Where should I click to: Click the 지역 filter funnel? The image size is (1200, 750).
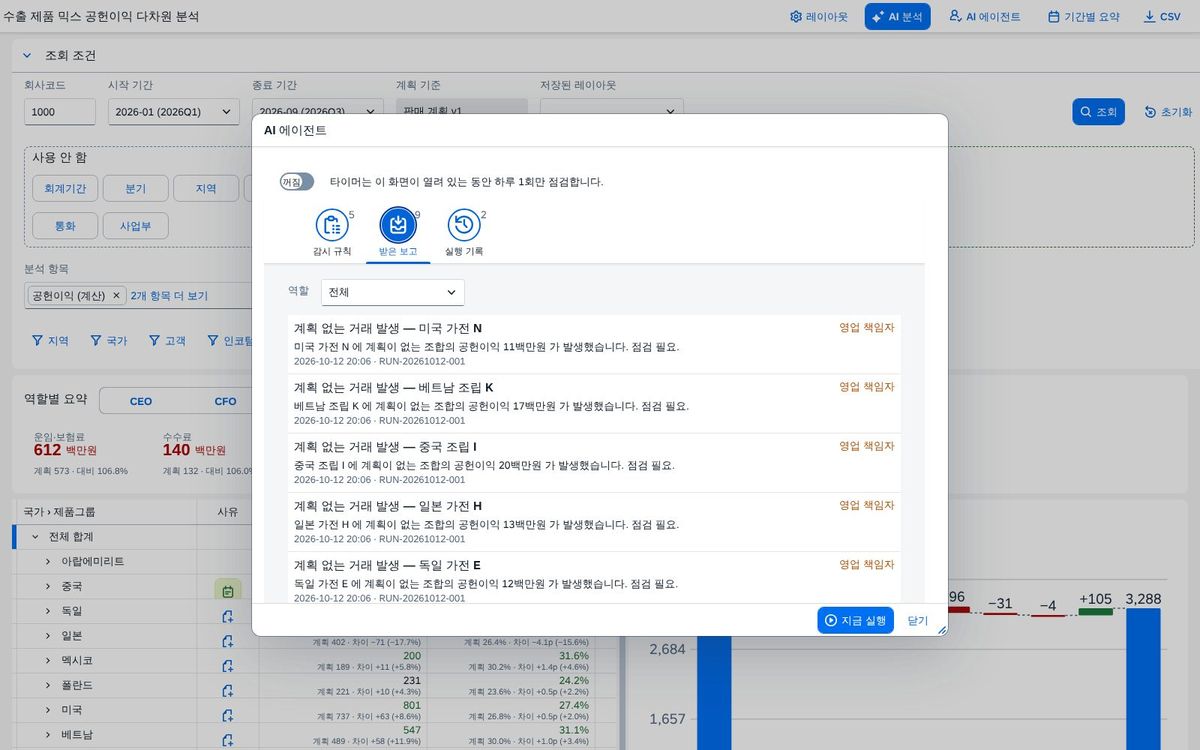50,341
